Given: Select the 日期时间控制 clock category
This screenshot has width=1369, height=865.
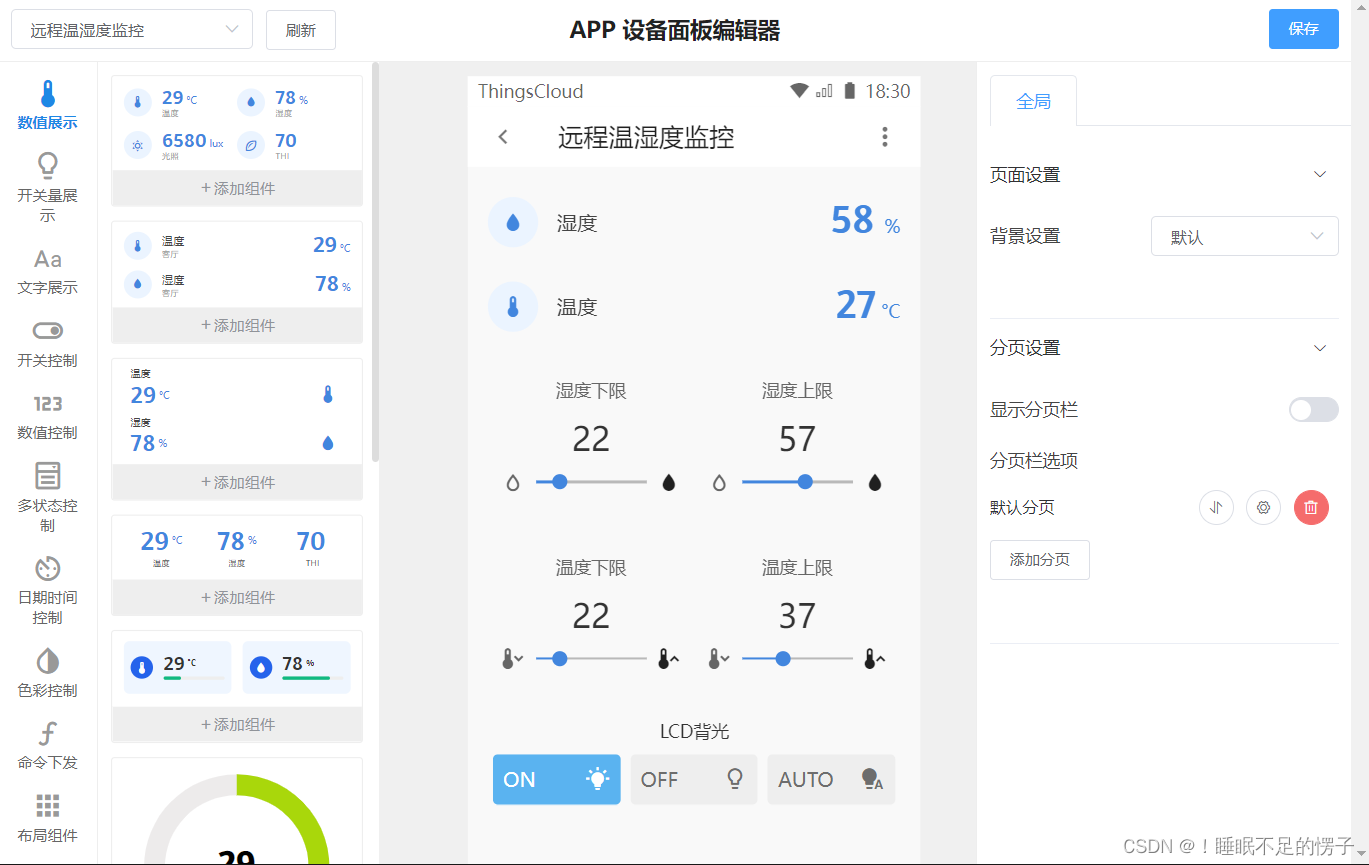Looking at the screenshot, I should (47, 589).
